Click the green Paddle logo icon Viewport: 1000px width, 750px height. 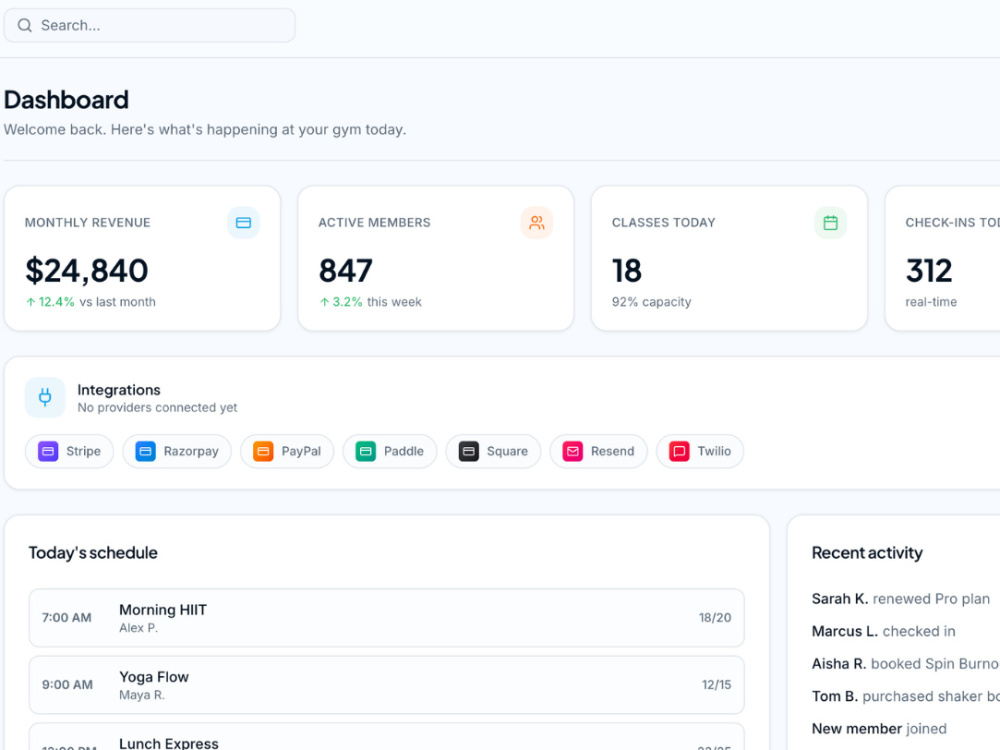pos(365,451)
